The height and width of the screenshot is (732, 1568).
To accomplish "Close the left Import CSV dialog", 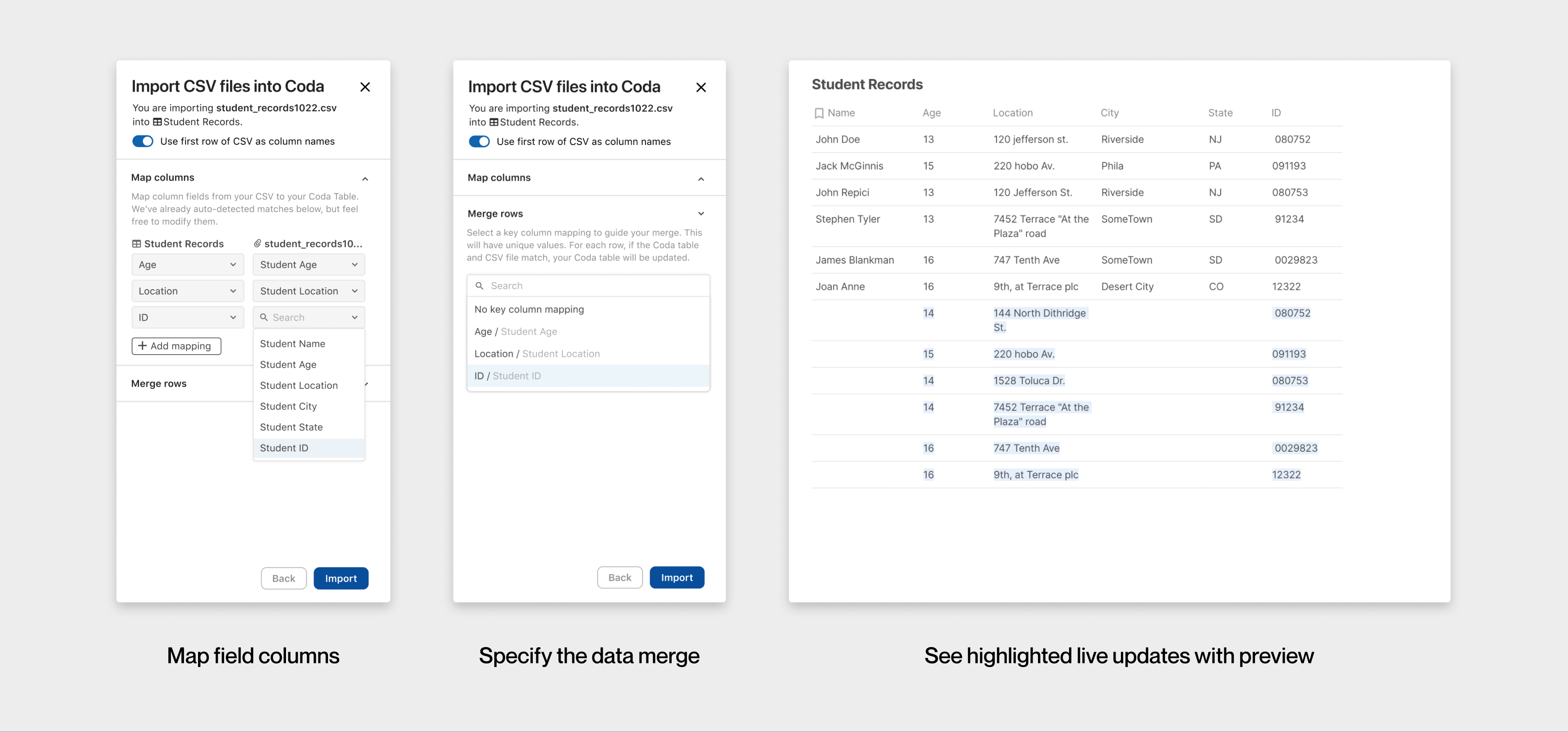I will 364,87.
